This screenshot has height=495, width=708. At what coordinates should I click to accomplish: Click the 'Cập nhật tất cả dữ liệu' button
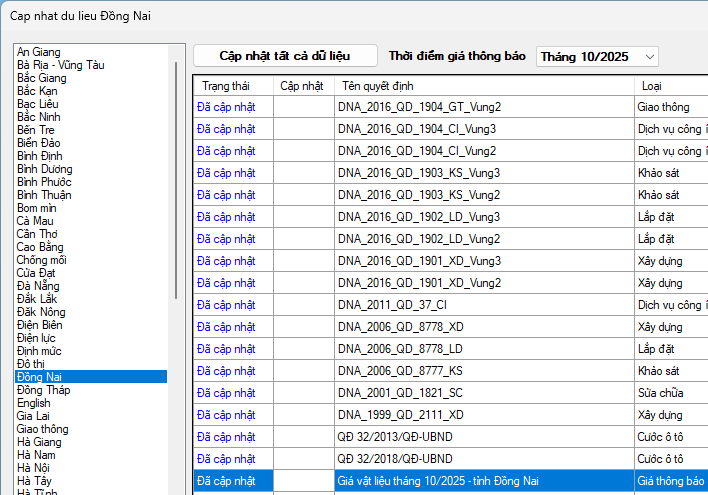[285, 56]
